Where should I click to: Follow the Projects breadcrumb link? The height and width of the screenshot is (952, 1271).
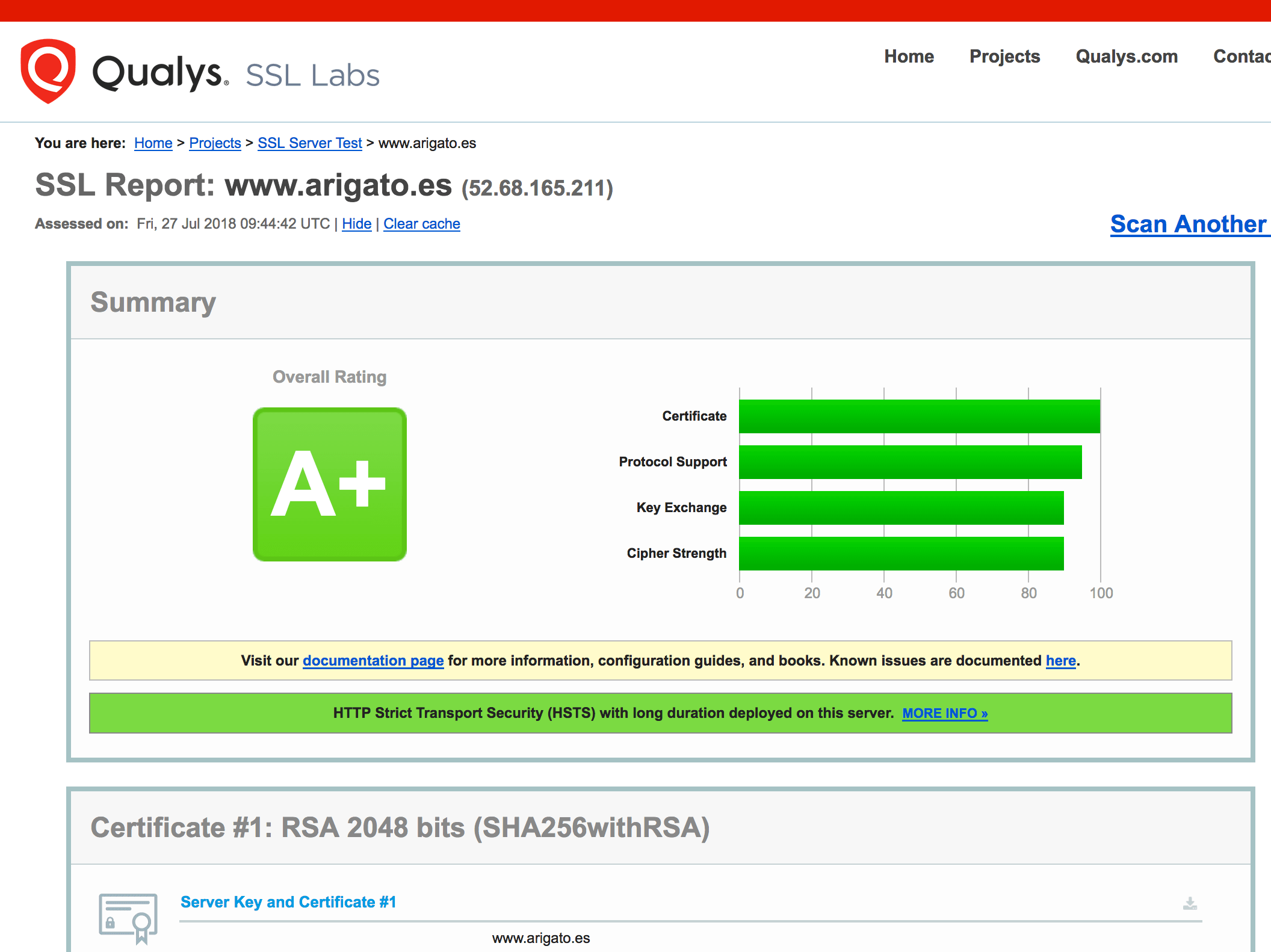pos(215,143)
